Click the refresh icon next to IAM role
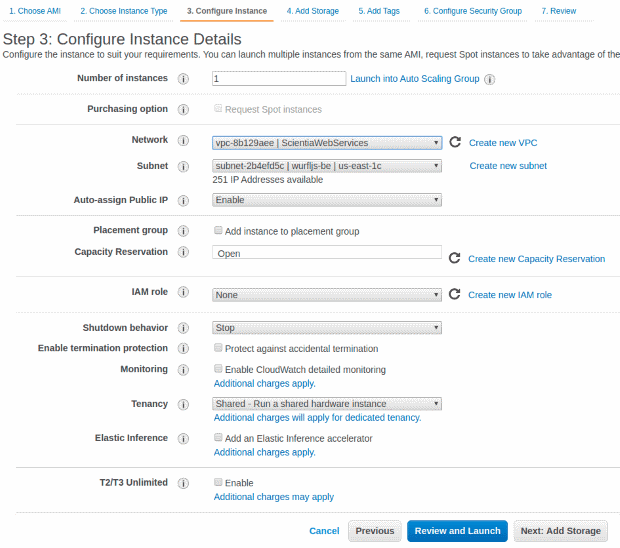Viewport: 620px width, 548px height. pos(454,294)
